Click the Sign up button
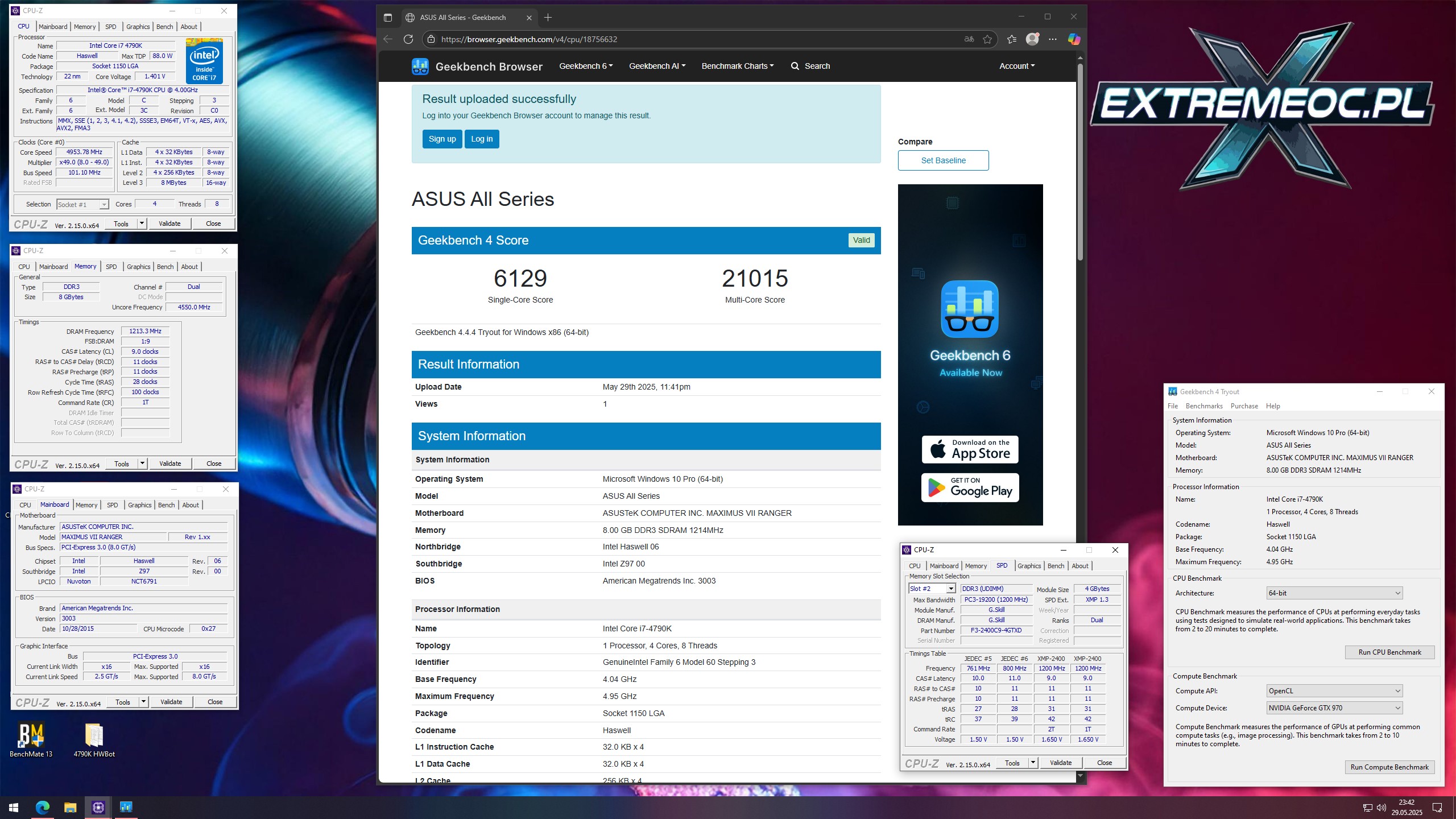The image size is (1456, 819). tap(442, 139)
